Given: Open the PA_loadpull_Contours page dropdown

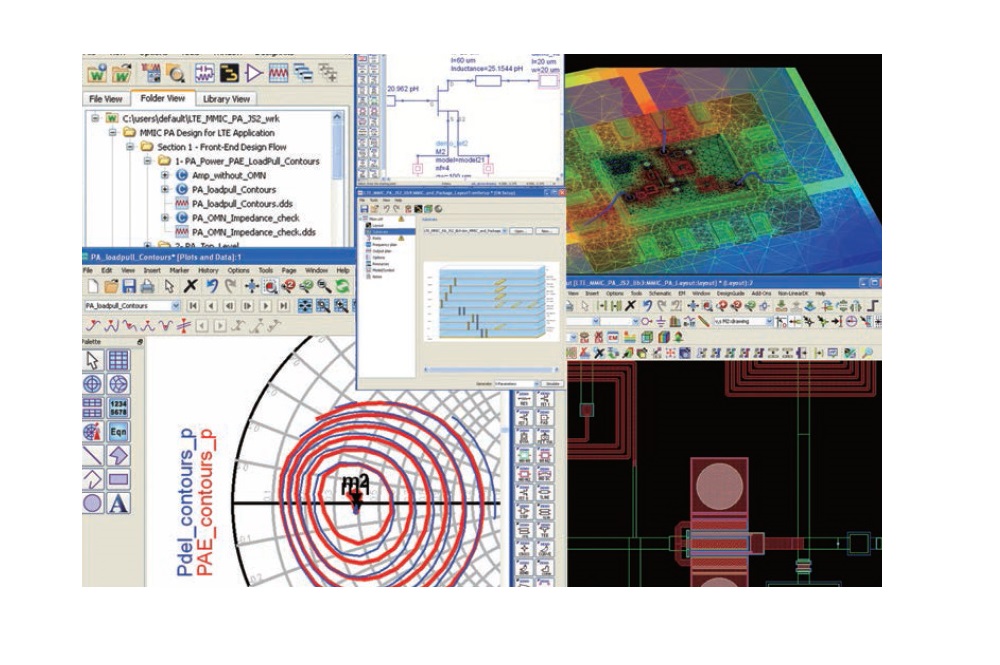Looking at the screenshot, I should coord(176,305).
